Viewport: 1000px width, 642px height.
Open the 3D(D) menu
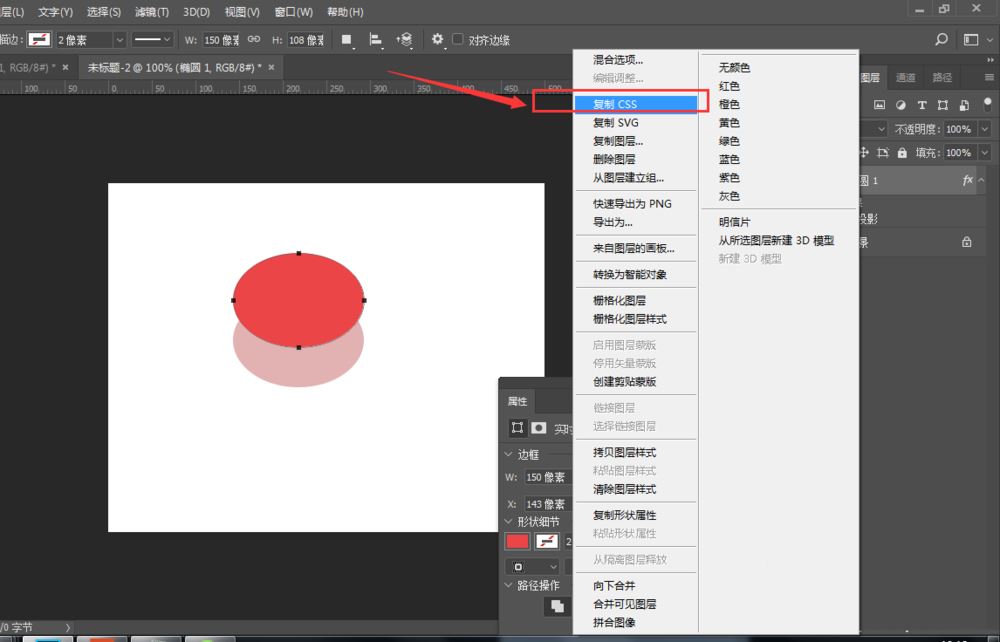pos(196,12)
